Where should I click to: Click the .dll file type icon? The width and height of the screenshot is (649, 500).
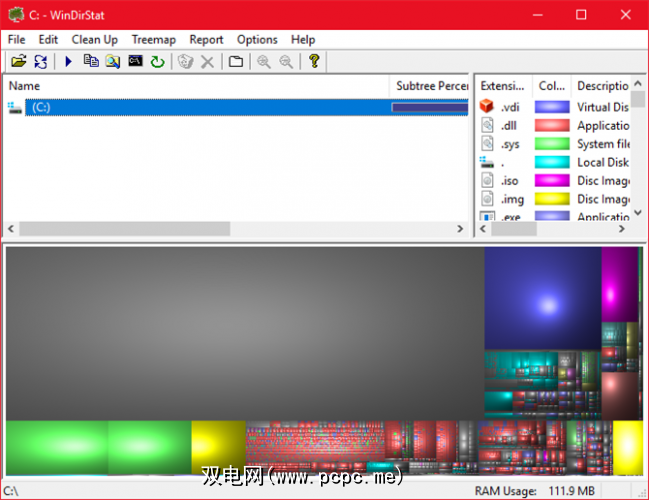[x=488, y=125]
